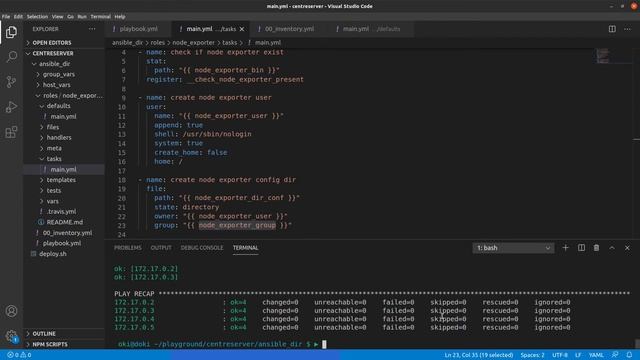The width and height of the screenshot is (640, 360).
Task: Open editor more actions ellipsis
Action: click(x=627, y=29)
